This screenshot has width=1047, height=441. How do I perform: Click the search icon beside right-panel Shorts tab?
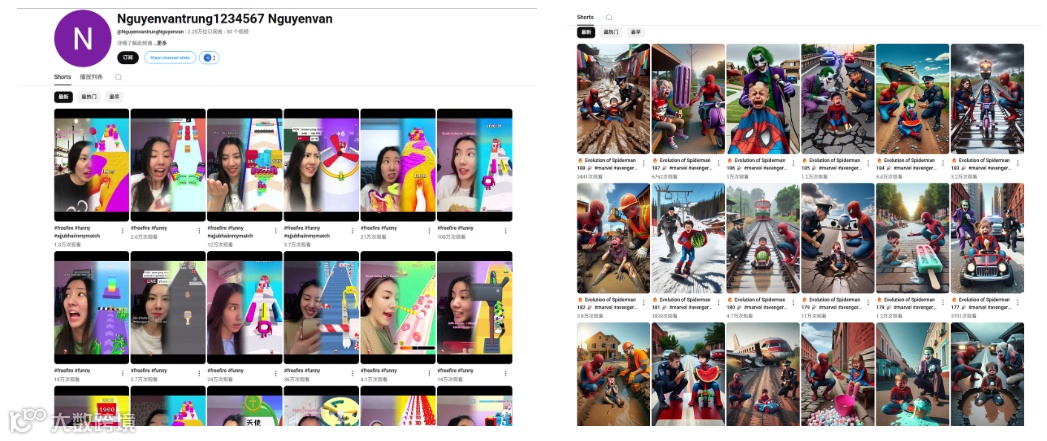tap(609, 17)
